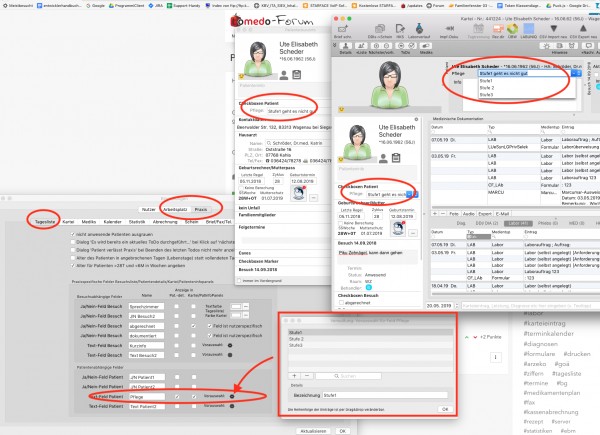Toggle Kartei/Panels checkbox for abgerechnet row
This screenshot has width=600, height=435.
click(194, 326)
